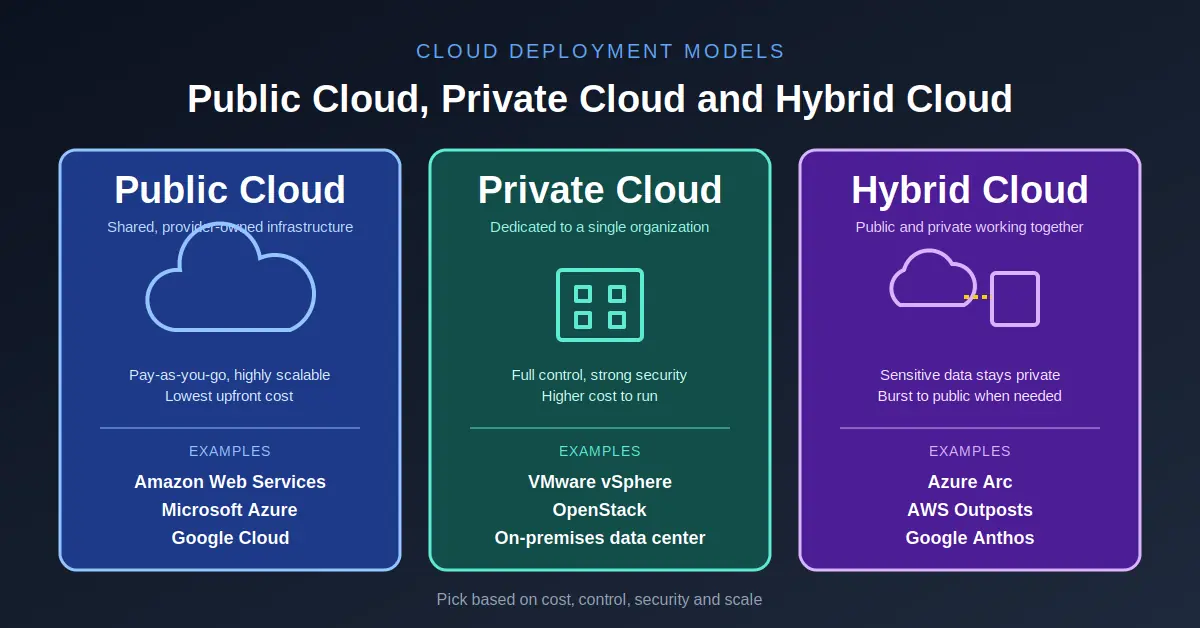Image resolution: width=1200 pixels, height=628 pixels.
Task: Click 'Azure Arc' example
Action: [x=970, y=482]
